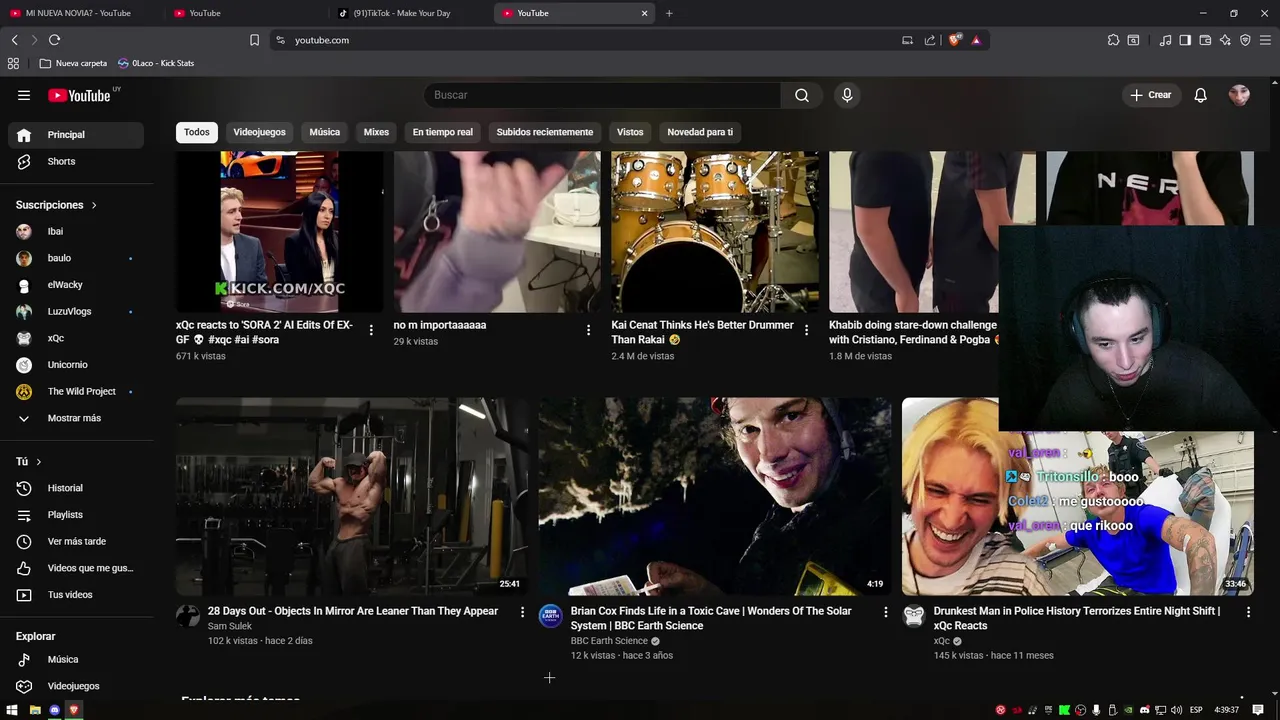Open The Wild Project subscription
This screenshot has width=1280, height=720.
(76, 391)
